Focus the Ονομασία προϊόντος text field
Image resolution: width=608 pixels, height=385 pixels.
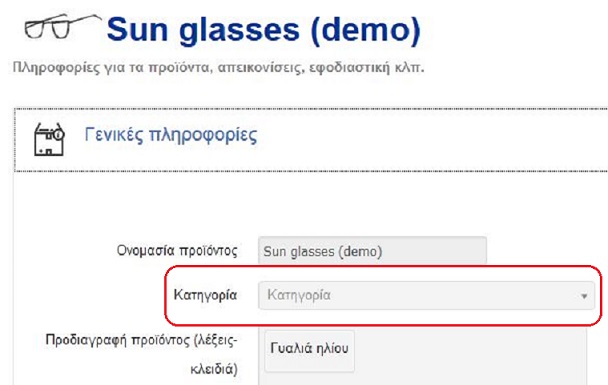(x=372, y=250)
